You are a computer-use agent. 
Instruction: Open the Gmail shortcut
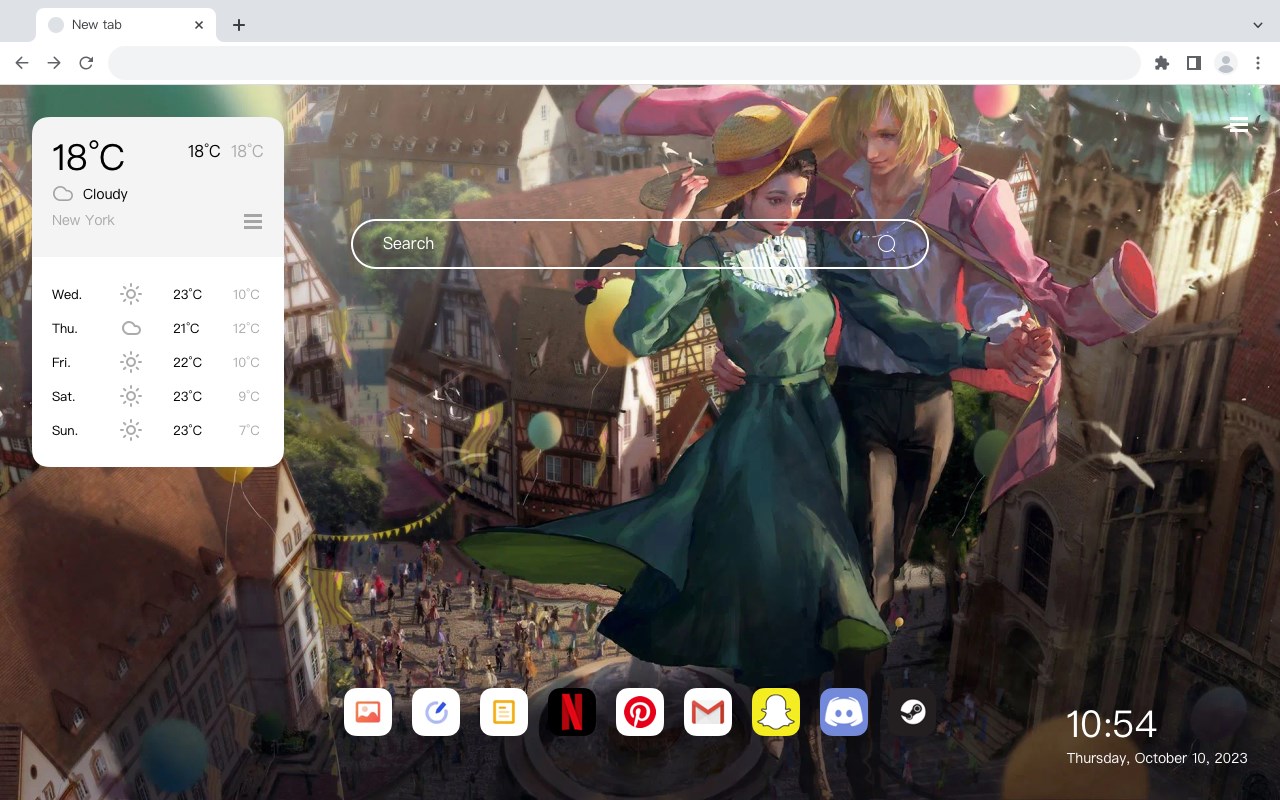(708, 712)
